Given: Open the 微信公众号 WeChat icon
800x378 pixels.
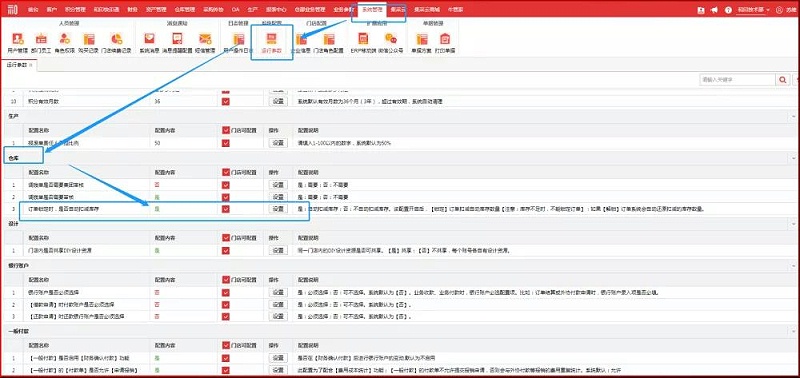Looking at the screenshot, I should (391, 43).
